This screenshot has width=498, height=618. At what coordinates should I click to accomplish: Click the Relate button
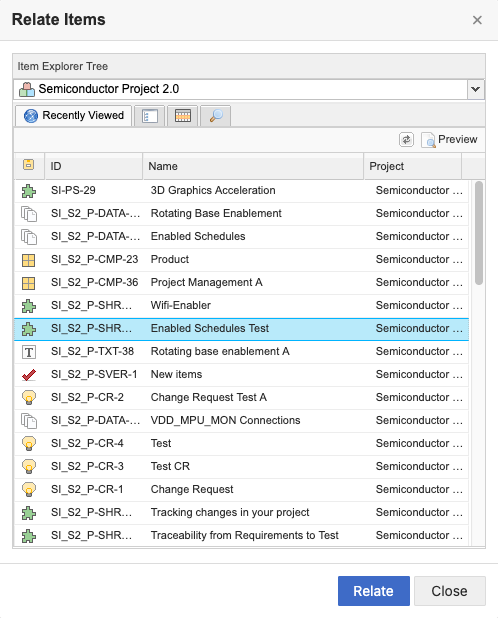point(374,591)
